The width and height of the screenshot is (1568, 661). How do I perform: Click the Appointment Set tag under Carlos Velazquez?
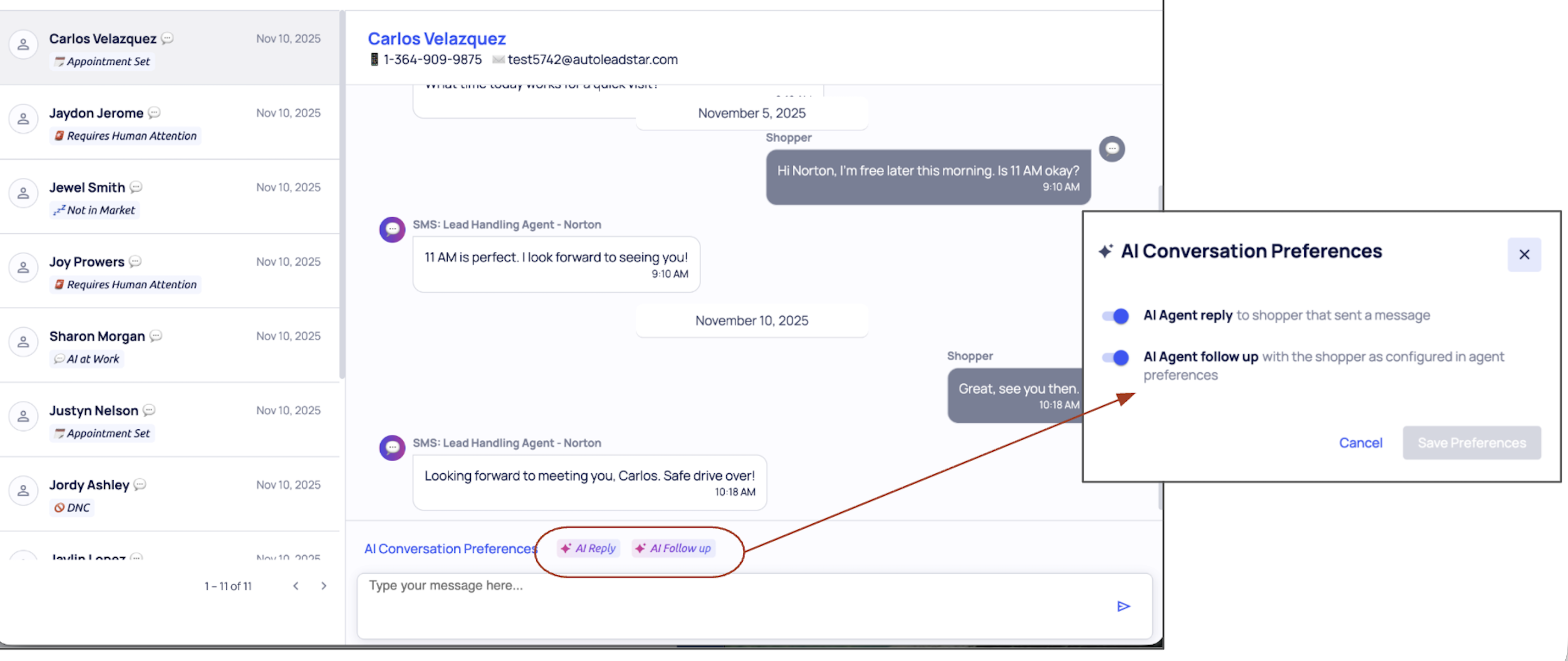tap(102, 61)
